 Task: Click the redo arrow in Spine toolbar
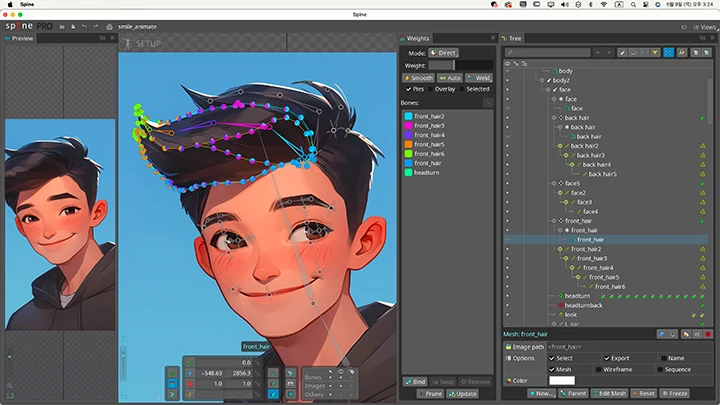(96, 27)
